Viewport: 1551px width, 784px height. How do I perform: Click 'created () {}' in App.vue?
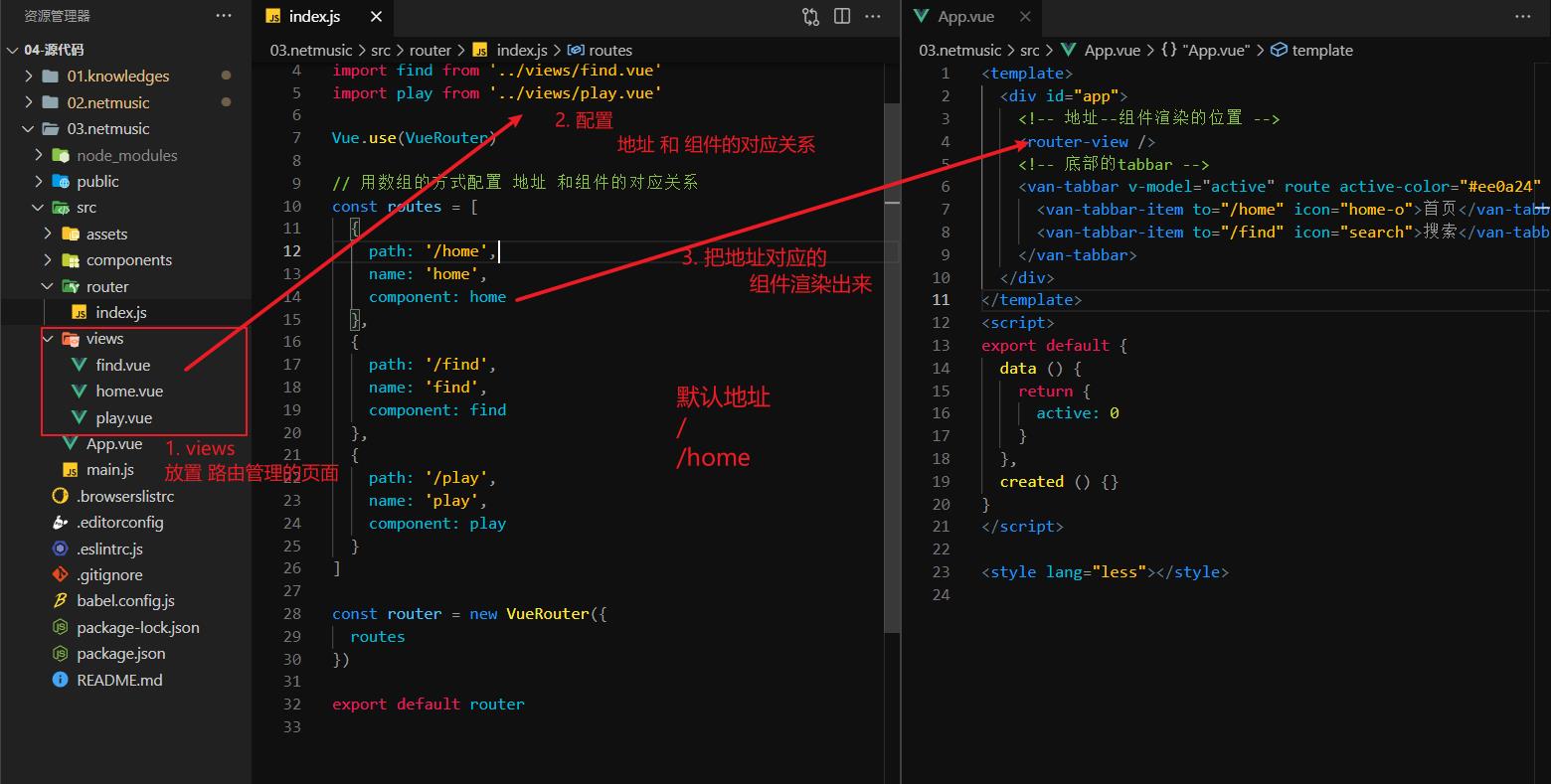click(x=1059, y=481)
